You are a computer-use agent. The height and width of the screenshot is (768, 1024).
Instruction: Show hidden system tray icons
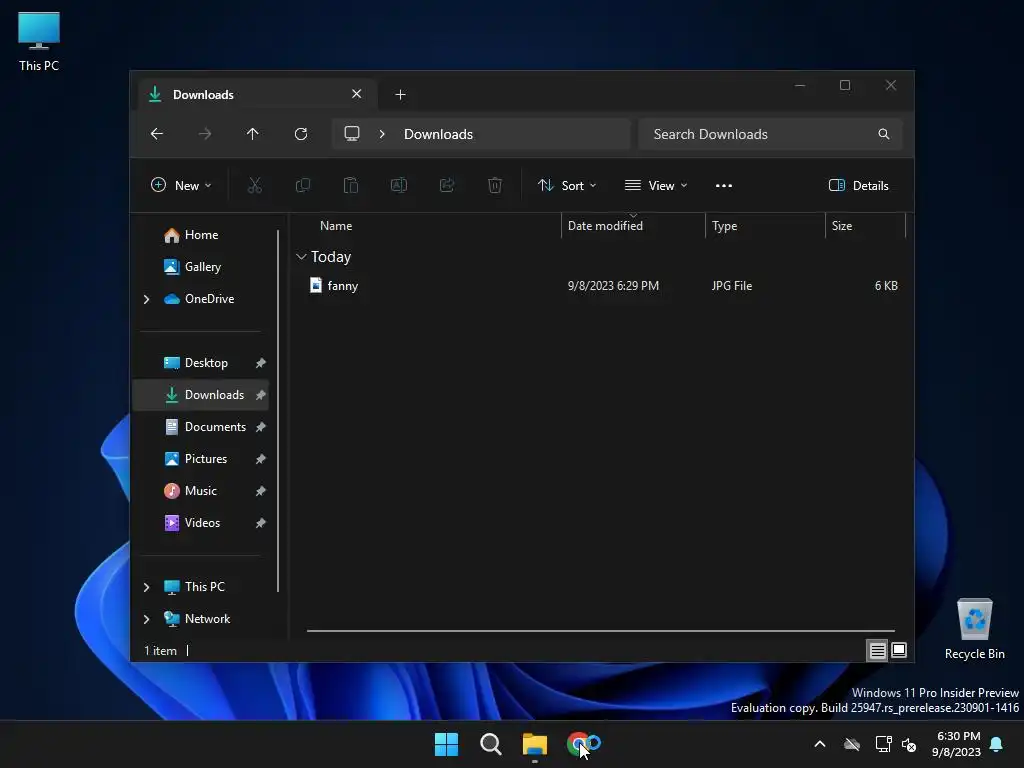pyautogui.click(x=820, y=744)
